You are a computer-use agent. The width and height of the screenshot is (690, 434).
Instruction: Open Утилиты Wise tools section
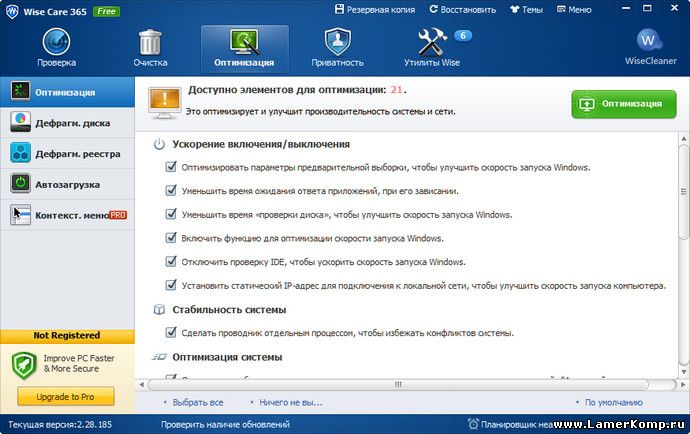432,48
